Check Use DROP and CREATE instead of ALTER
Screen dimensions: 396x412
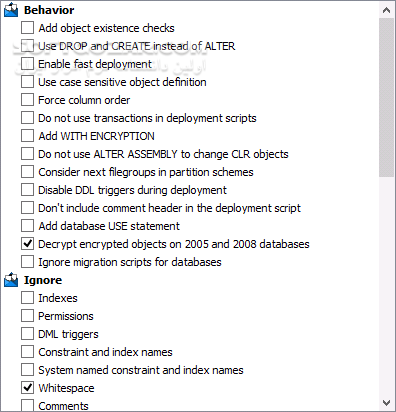pyautogui.click(x=27, y=46)
